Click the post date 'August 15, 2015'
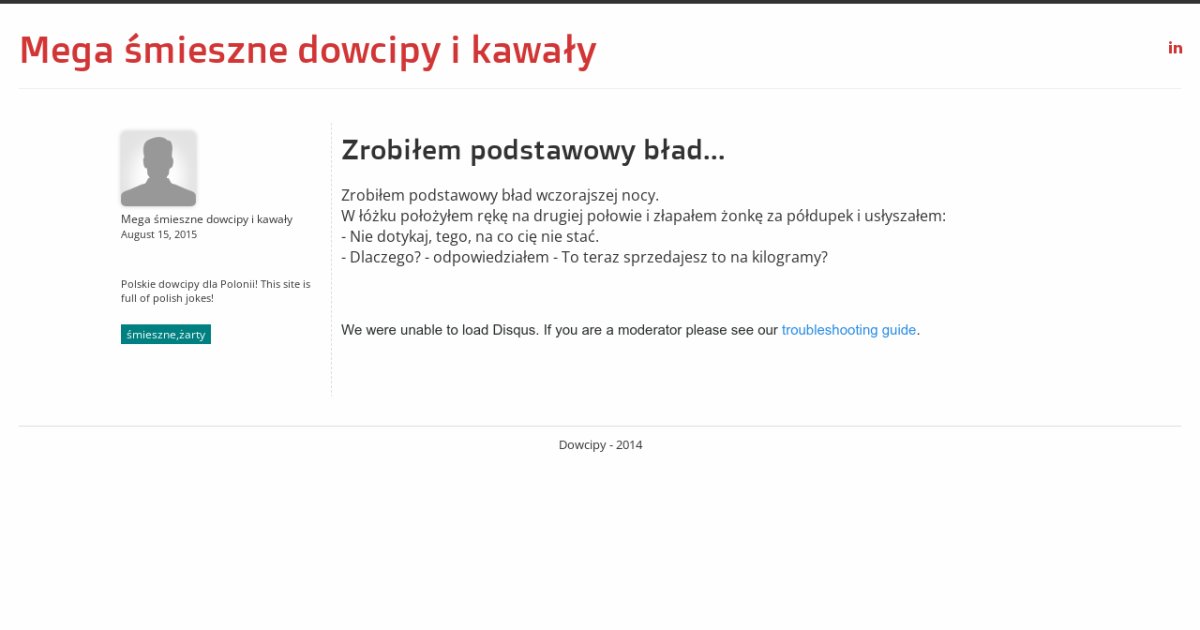 (x=159, y=235)
